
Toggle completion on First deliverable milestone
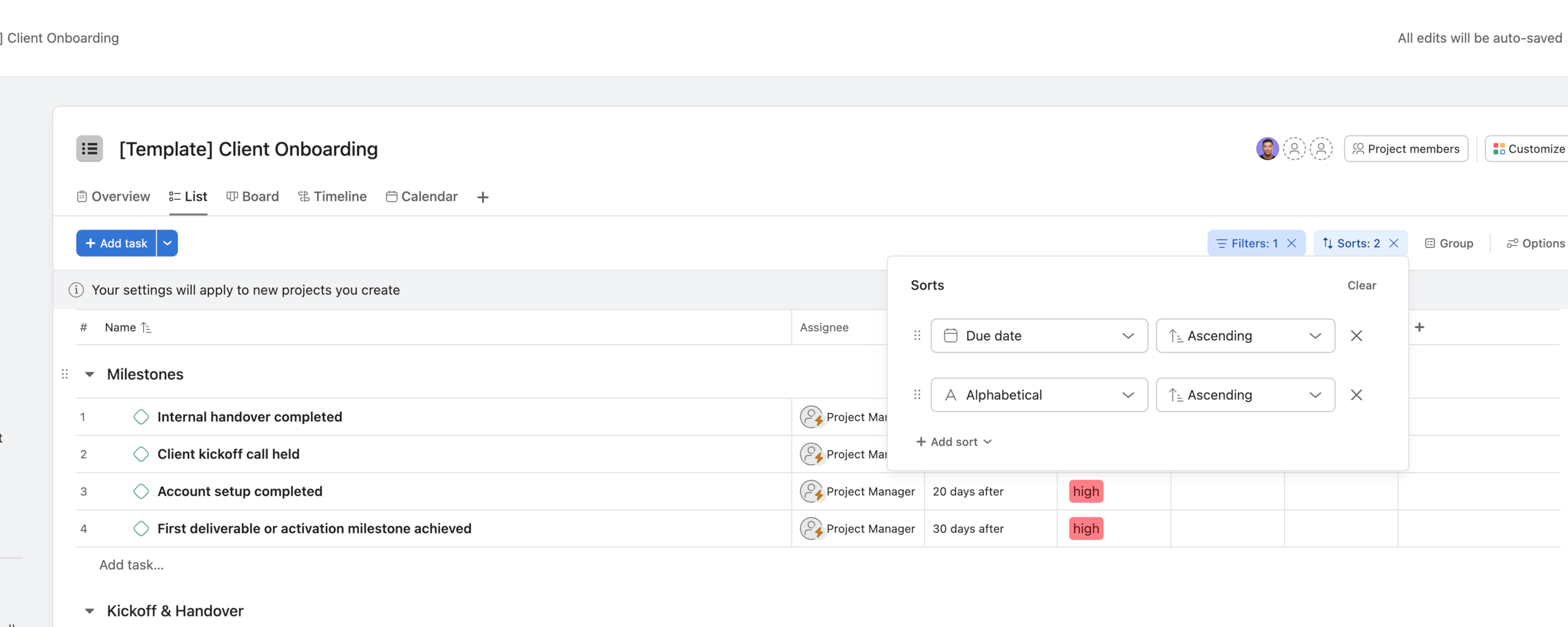click(x=141, y=528)
